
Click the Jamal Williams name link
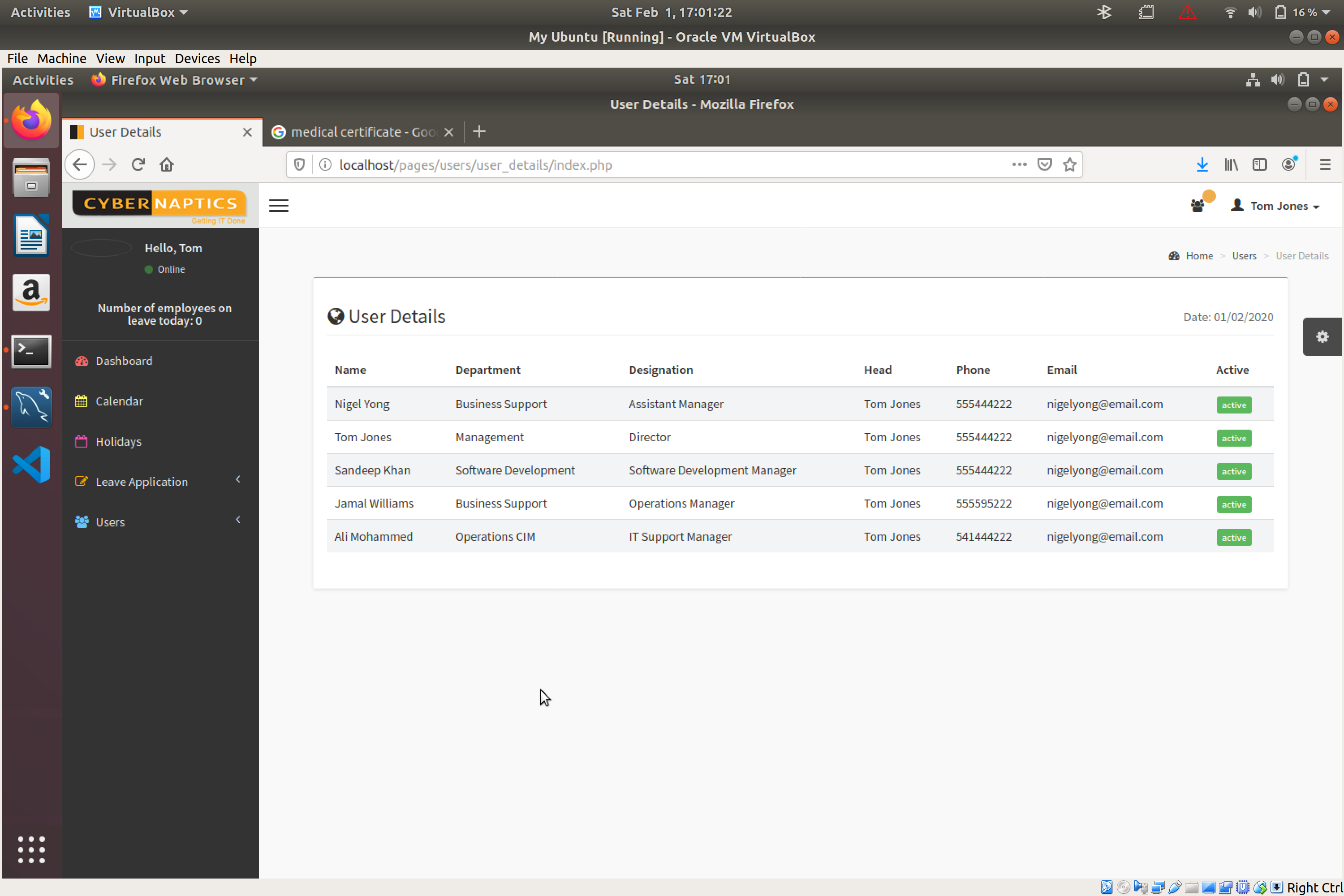pyautogui.click(x=374, y=503)
